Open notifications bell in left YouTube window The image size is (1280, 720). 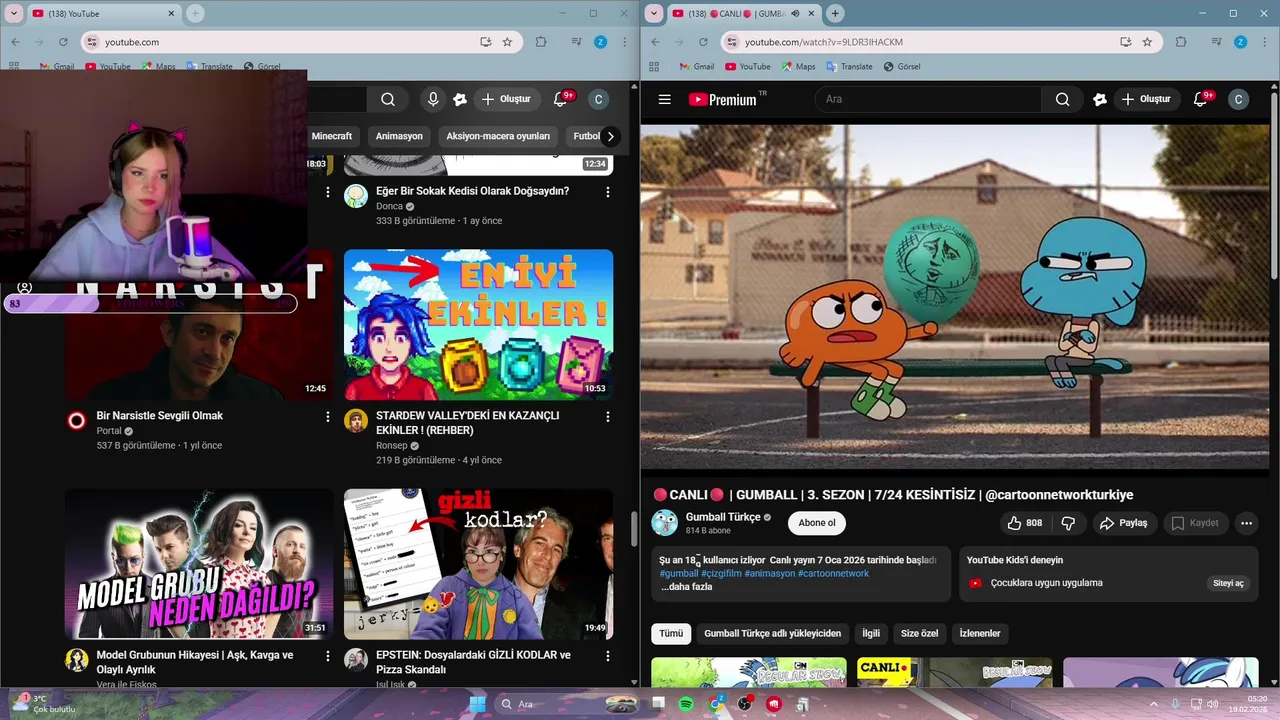(561, 99)
